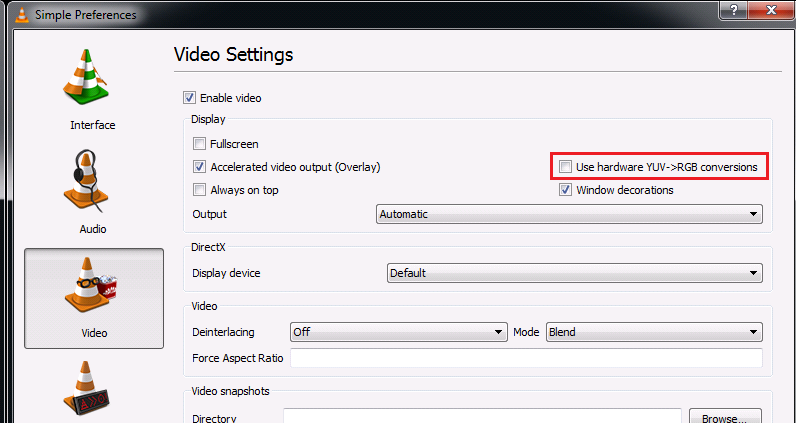Viewport: 796px width, 423px height.
Task: Open the Interface settings cone icon
Action: point(92,80)
